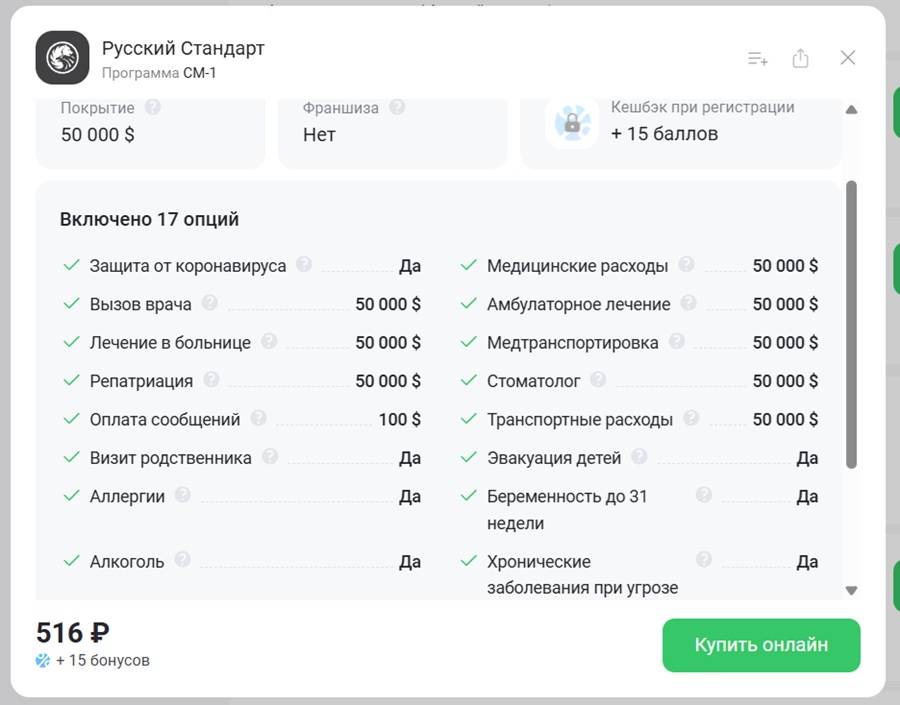The image size is (900, 705).
Task: Add program to comparison list icon
Action: point(758,58)
